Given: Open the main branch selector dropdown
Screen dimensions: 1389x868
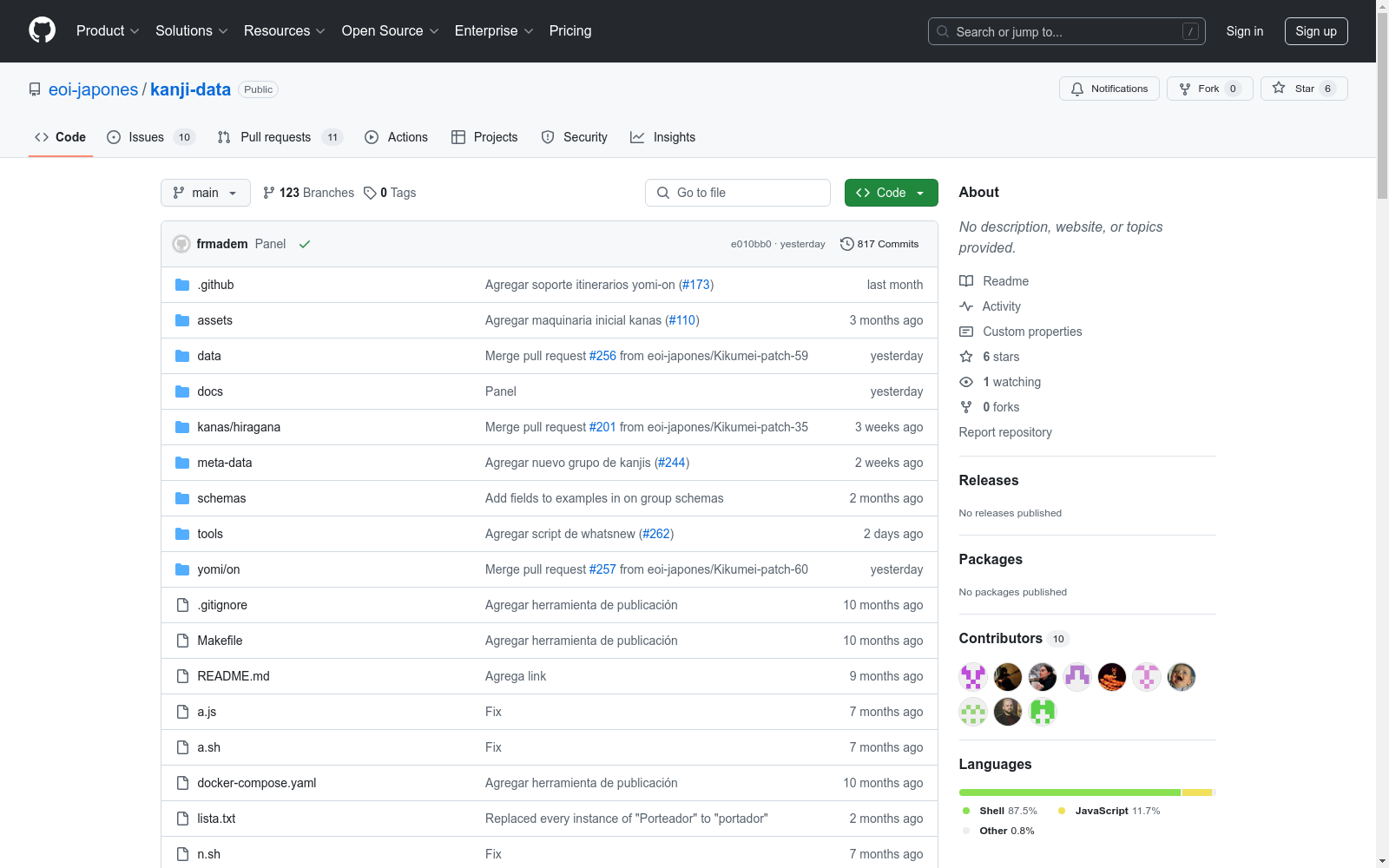Looking at the screenshot, I should tap(206, 193).
